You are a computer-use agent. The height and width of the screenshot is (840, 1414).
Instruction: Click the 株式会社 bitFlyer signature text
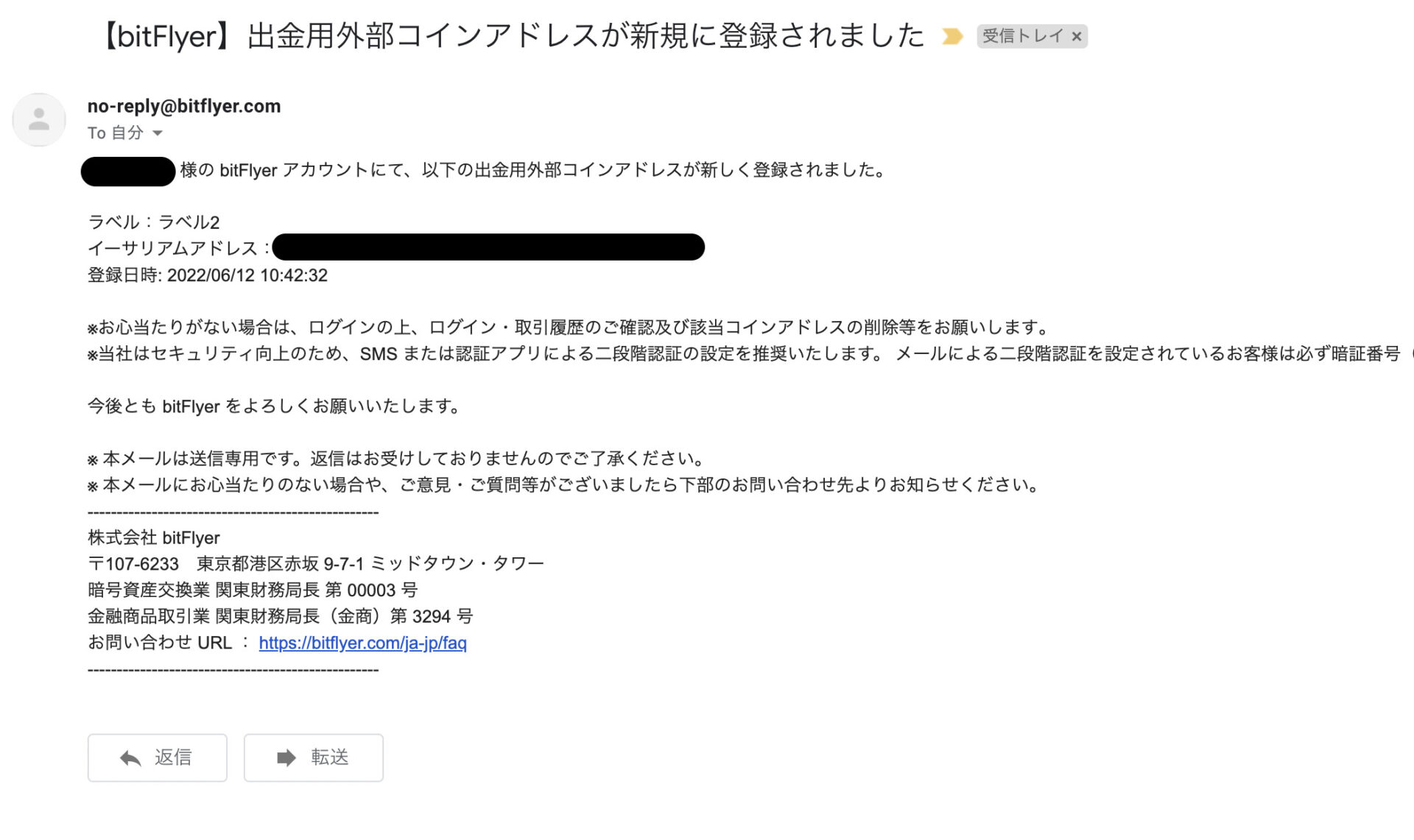pos(154,537)
